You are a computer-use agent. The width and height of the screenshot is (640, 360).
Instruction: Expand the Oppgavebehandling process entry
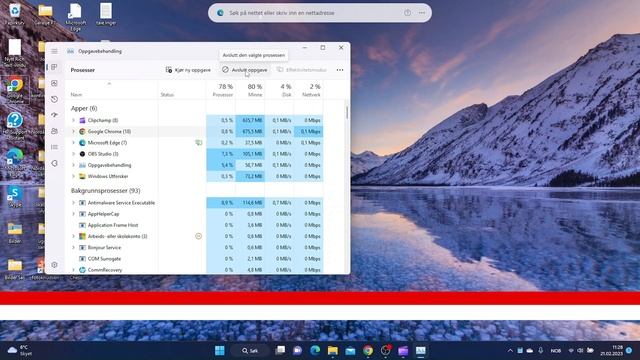73,165
